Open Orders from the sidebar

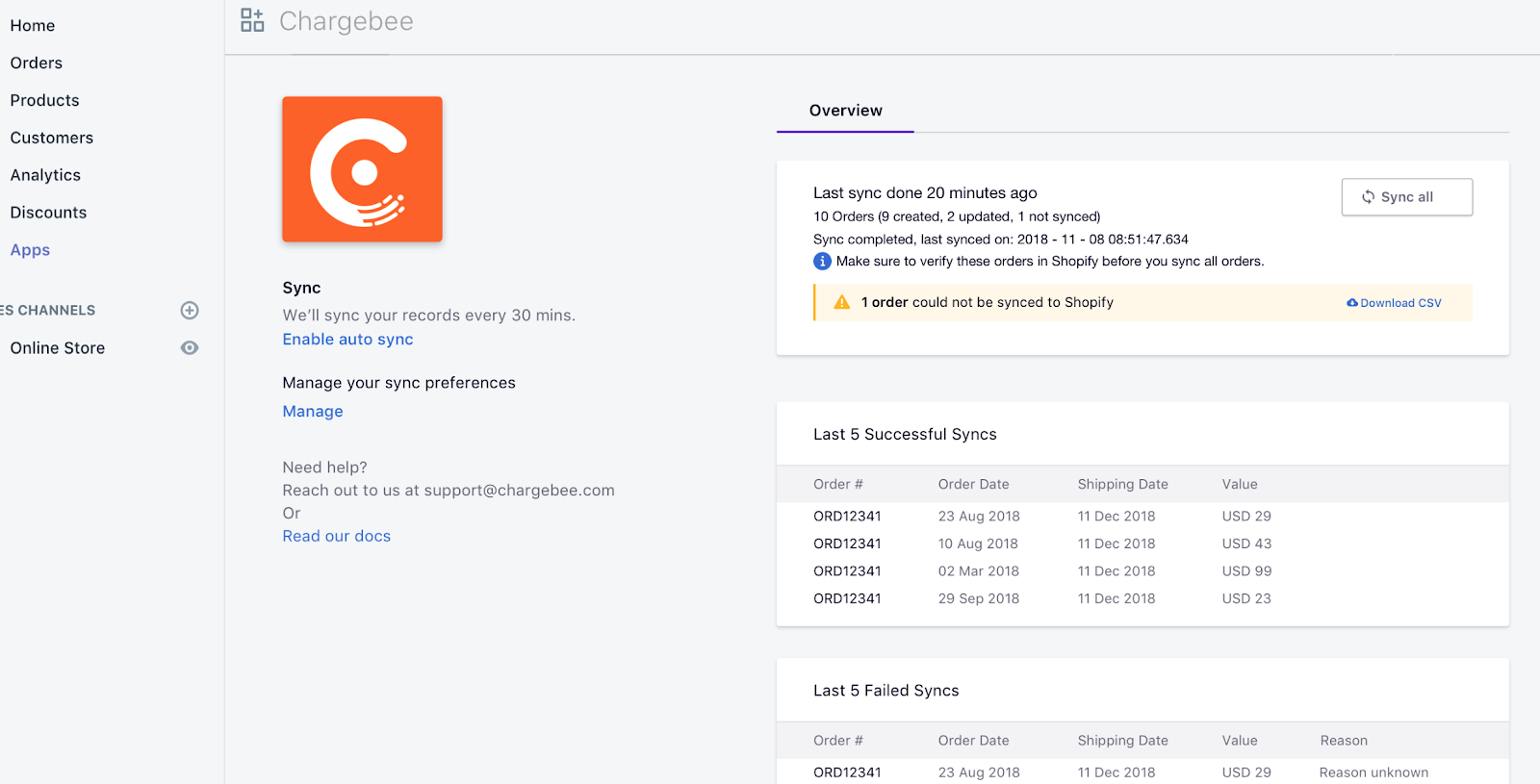37,63
